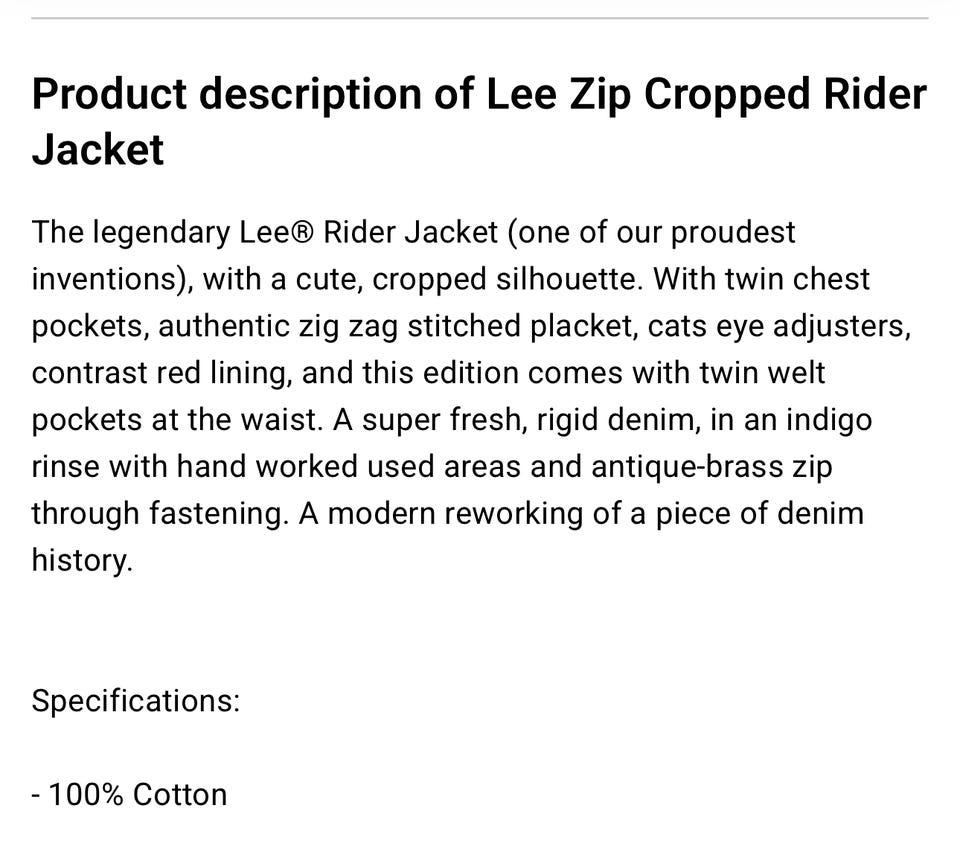Select the "super fresh" phrase
Screen dimensions: 960x846
click(443, 421)
